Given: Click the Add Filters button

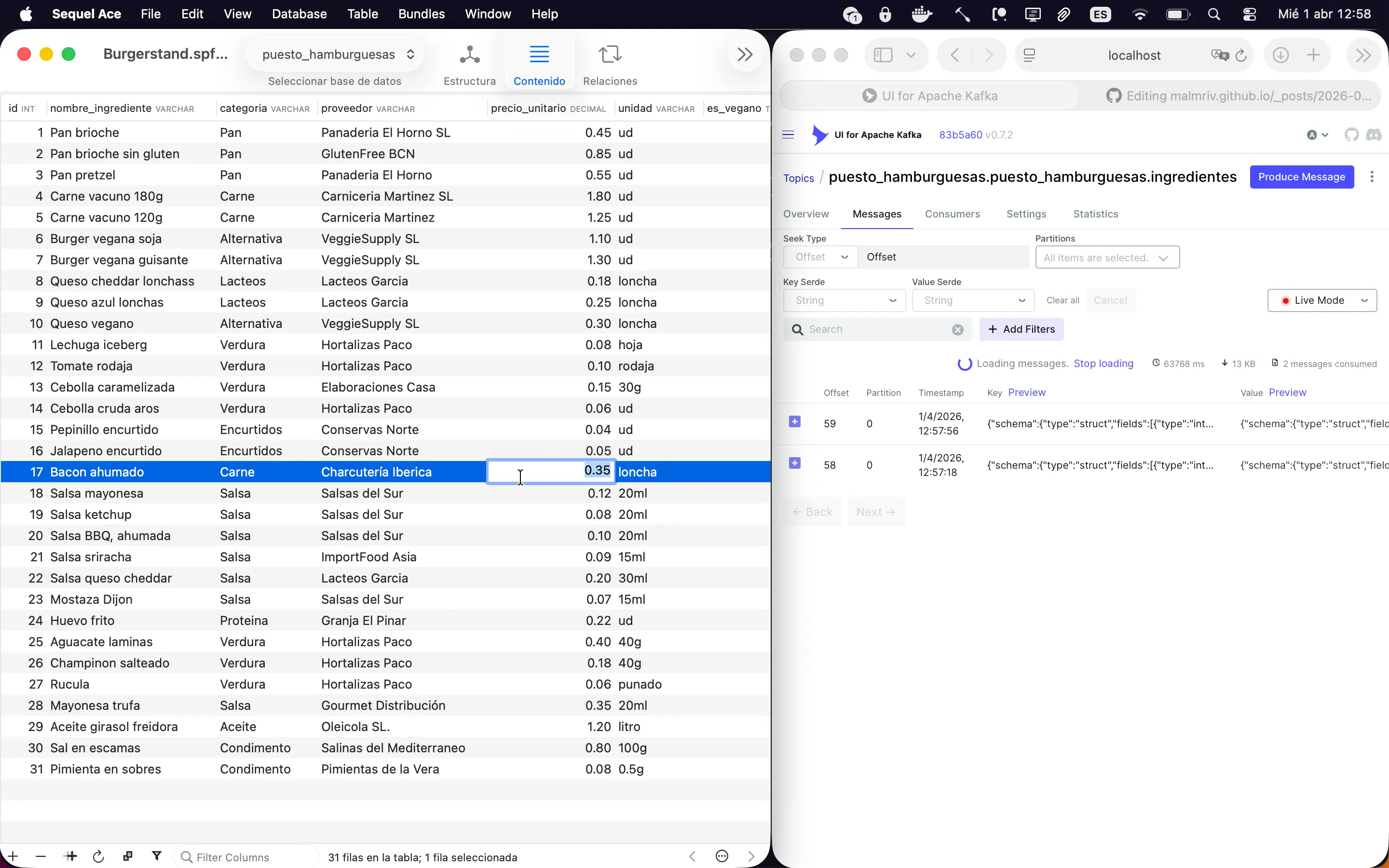Looking at the screenshot, I should 1021,329.
